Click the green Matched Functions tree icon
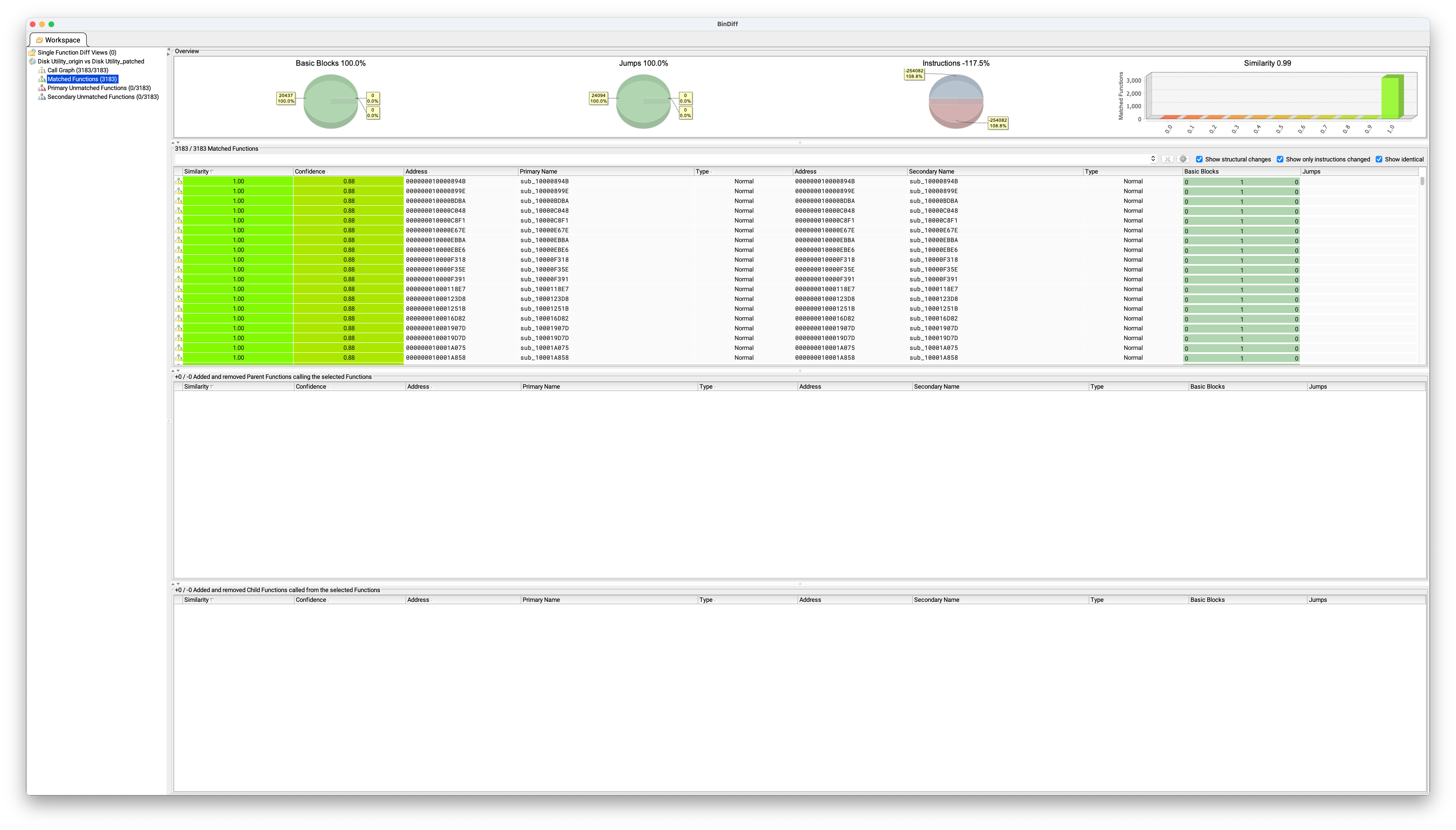The width and height of the screenshot is (1456, 830). tap(42, 79)
